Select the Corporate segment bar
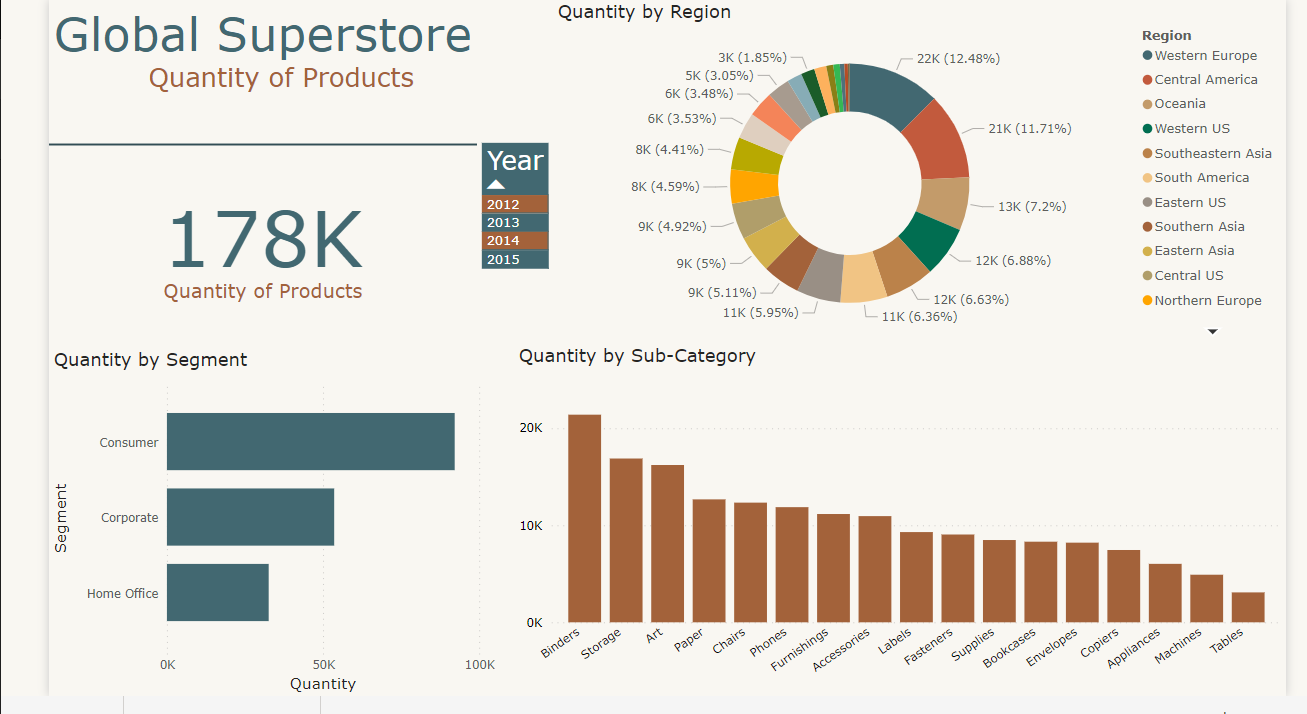Image resolution: width=1307 pixels, height=714 pixels. click(250, 517)
